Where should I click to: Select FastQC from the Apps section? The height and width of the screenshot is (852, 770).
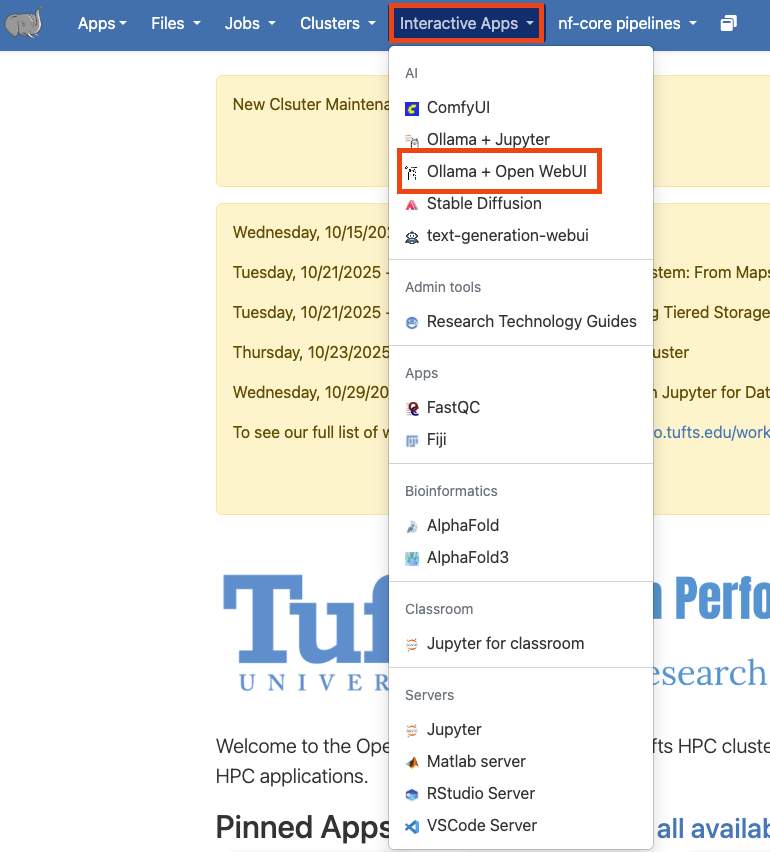coord(521,408)
